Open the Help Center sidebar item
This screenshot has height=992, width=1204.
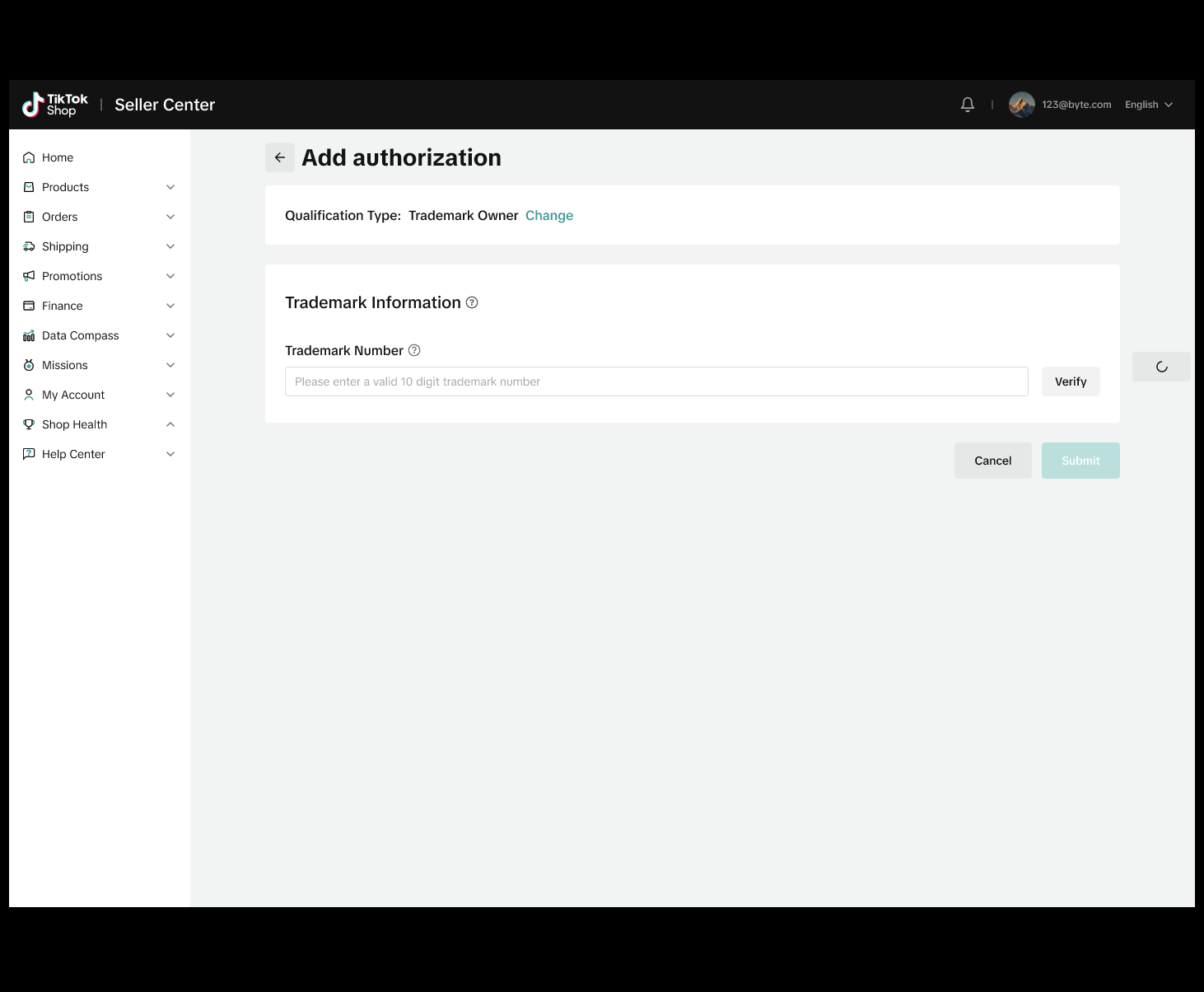tap(73, 454)
